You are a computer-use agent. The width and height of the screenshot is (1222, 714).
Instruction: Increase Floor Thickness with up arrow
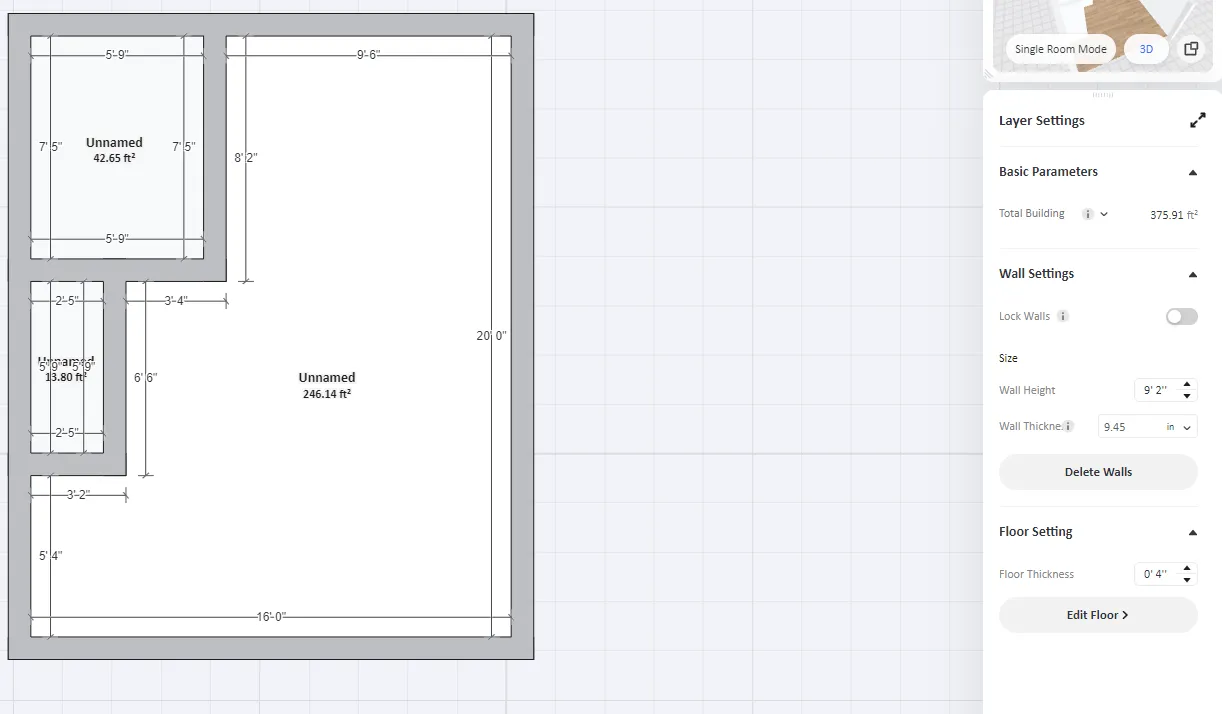coord(1187,569)
